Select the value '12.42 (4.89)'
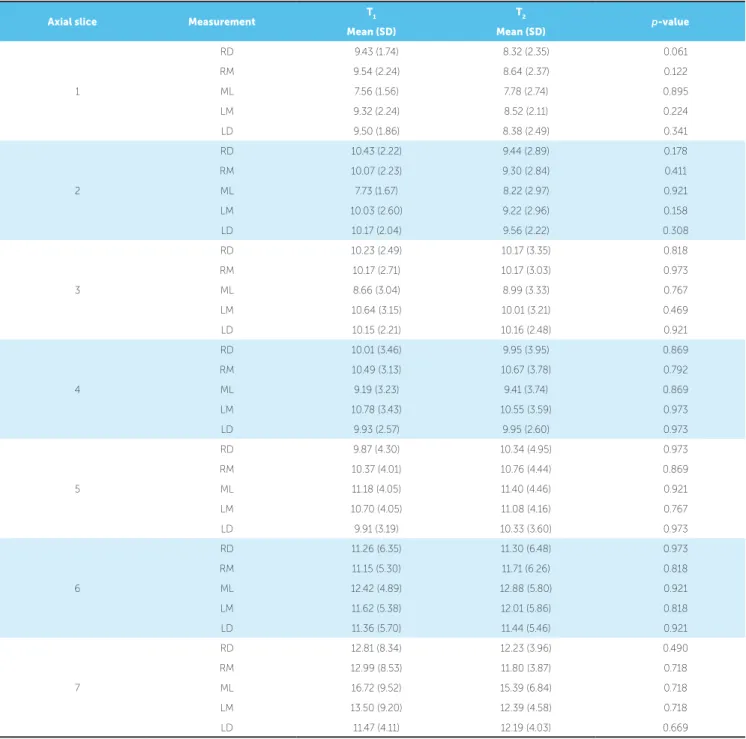Screen dimensions: 746x739 click(376, 589)
